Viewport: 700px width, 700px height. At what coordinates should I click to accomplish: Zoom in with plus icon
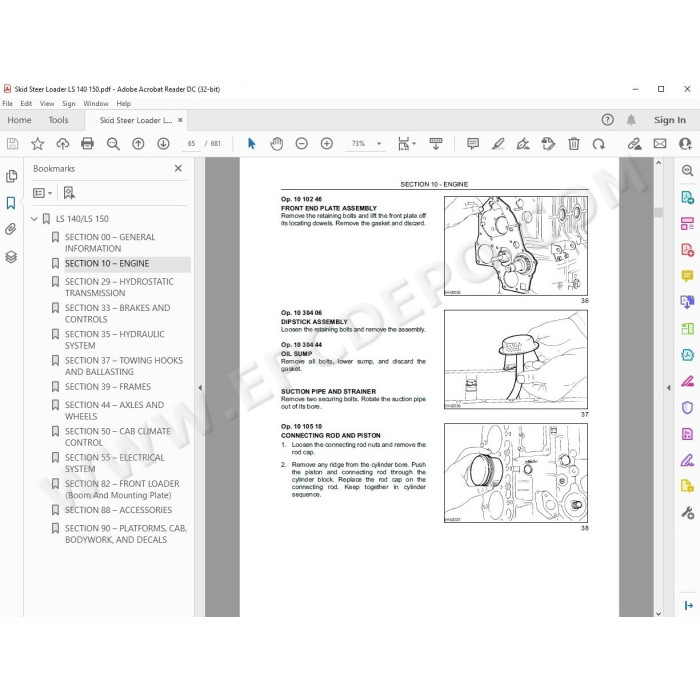(327, 143)
